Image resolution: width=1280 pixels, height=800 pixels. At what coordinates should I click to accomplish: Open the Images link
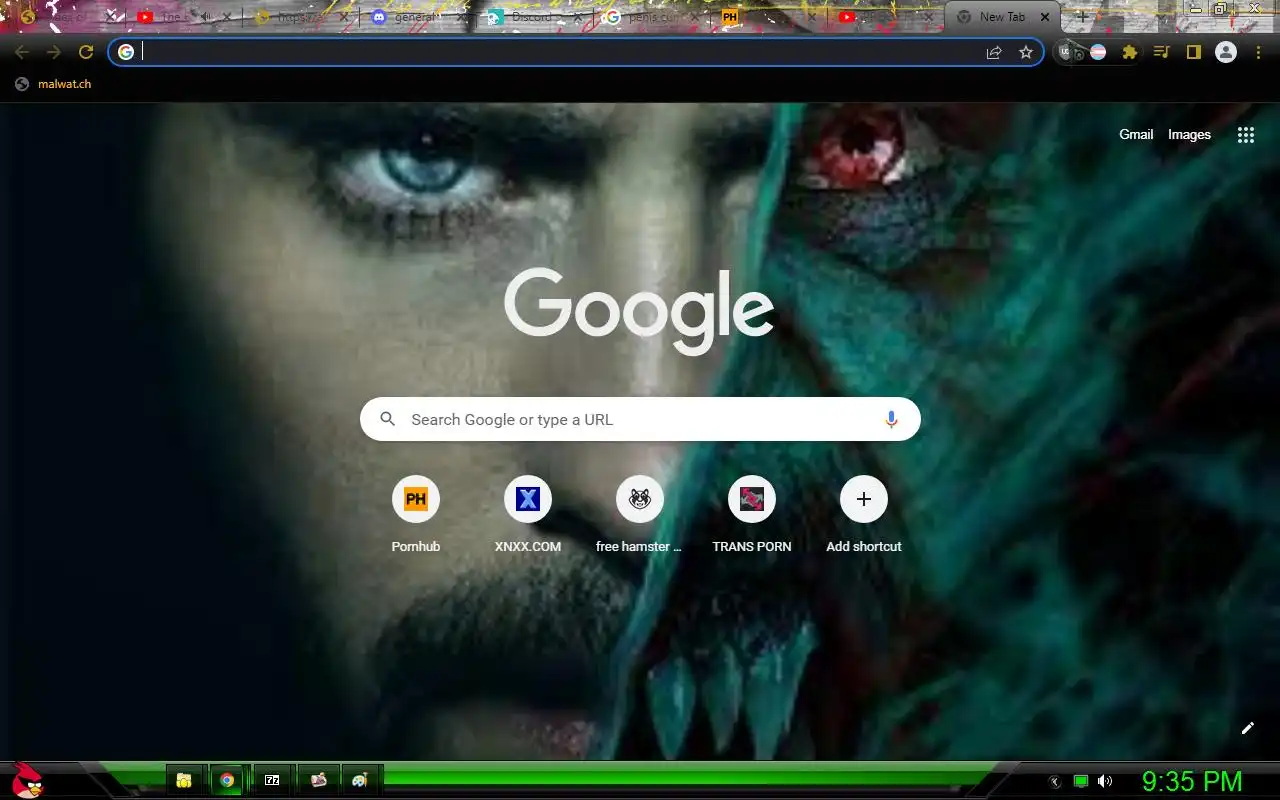click(x=1189, y=134)
